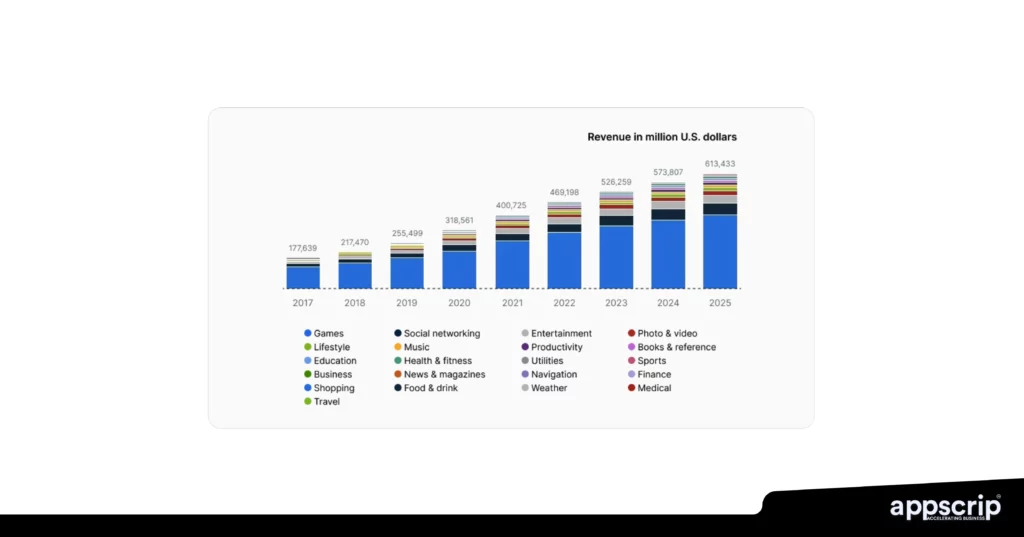
Task: Toggle the Education legend item
Action: (x=334, y=361)
